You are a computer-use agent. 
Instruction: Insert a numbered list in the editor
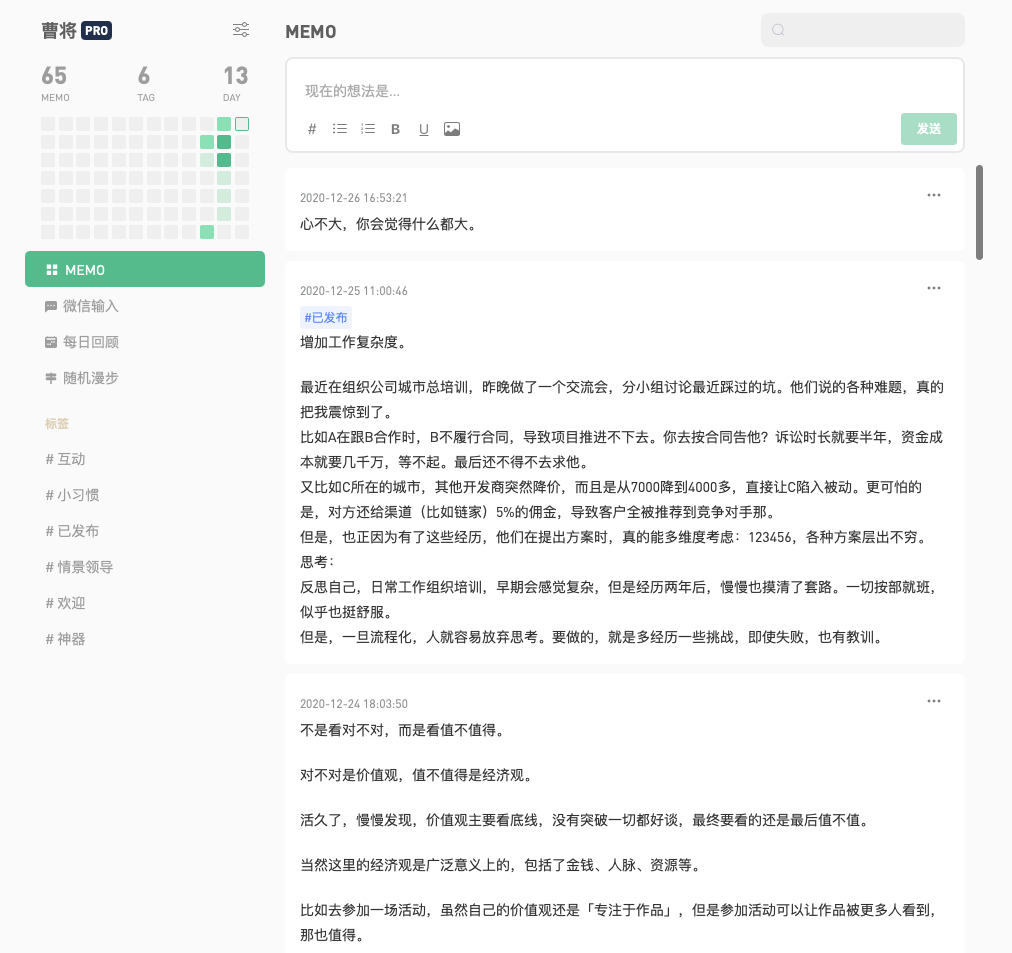point(368,129)
